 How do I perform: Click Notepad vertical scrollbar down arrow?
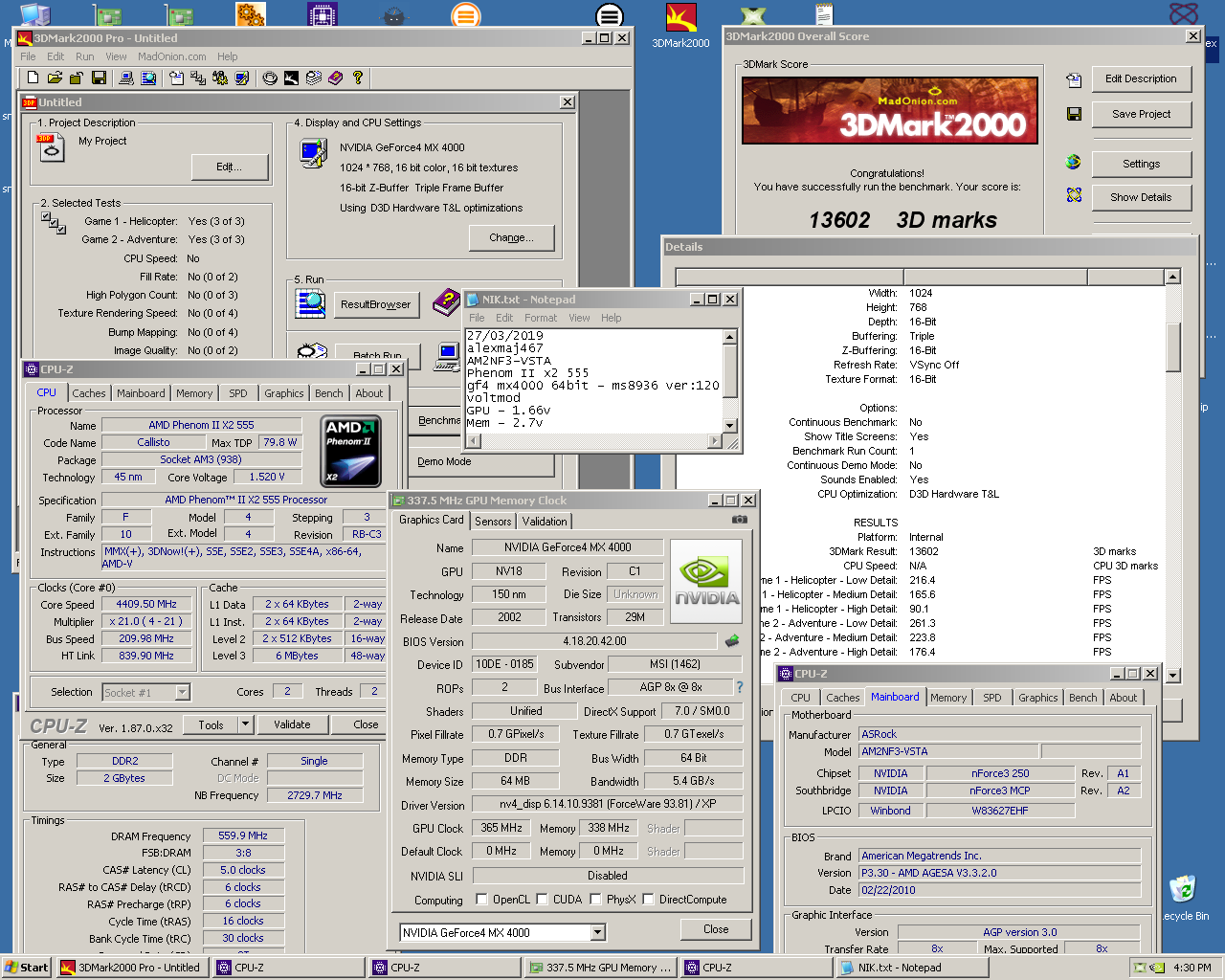(x=730, y=426)
